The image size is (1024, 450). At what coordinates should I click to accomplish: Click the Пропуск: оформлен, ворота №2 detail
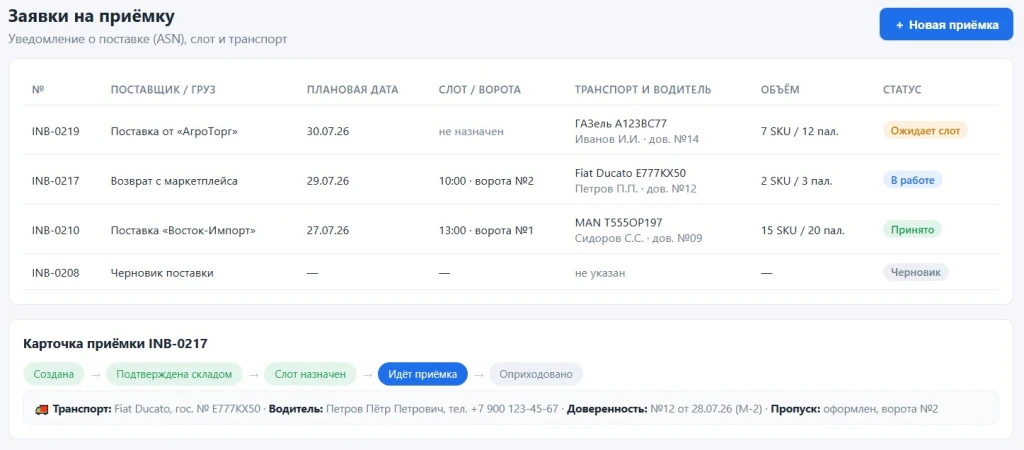pos(854,410)
